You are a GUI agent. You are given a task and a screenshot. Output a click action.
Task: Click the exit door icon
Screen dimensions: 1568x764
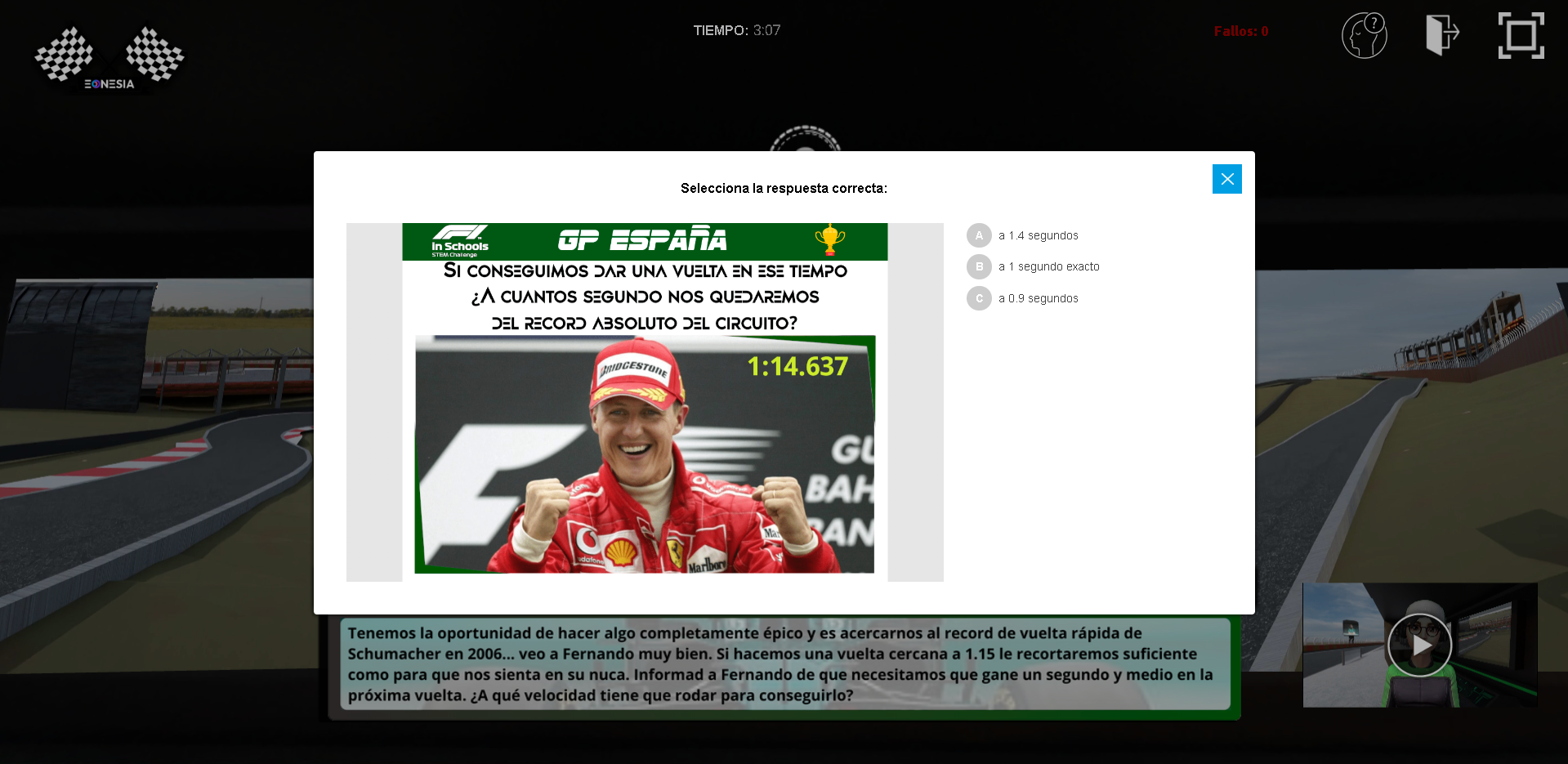tap(1441, 34)
